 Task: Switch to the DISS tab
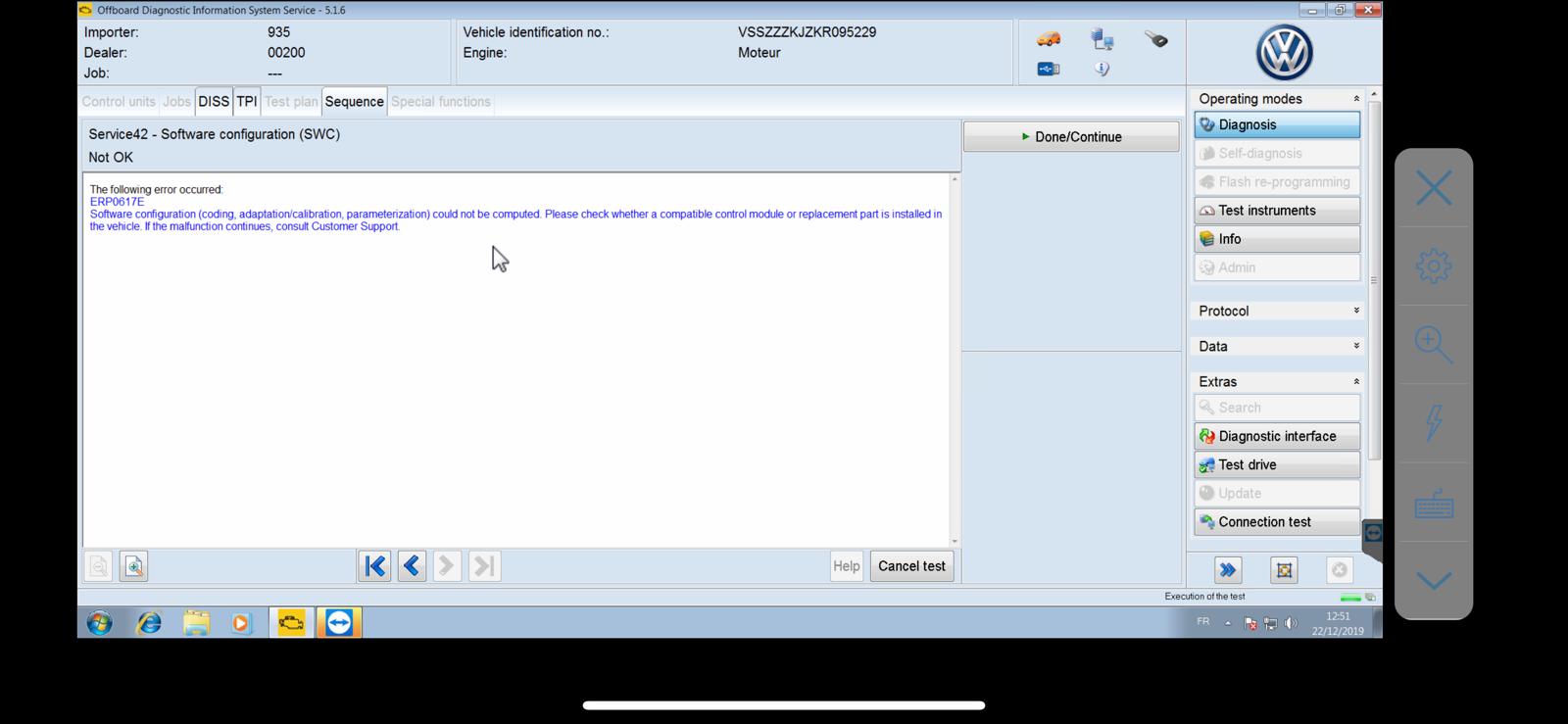click(x=214, y=102)
